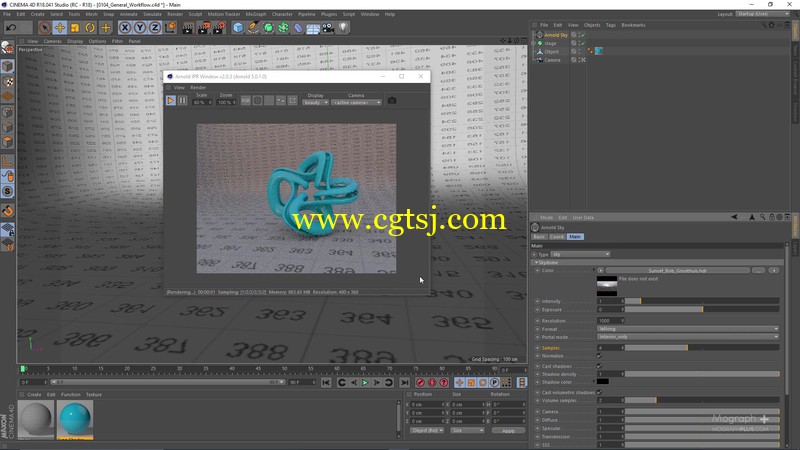
Task: Activate the Move tool
Action: pos(60,28)
